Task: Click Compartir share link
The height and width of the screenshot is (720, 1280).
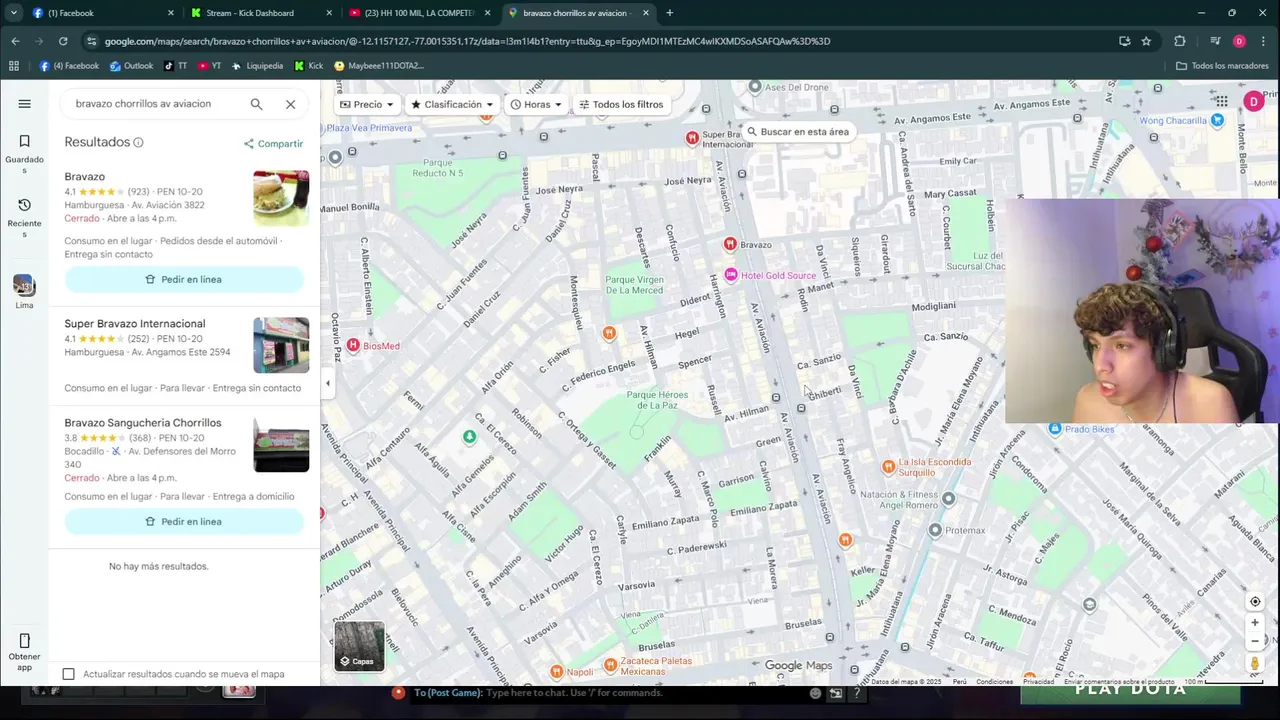Action: coord(273,144)
